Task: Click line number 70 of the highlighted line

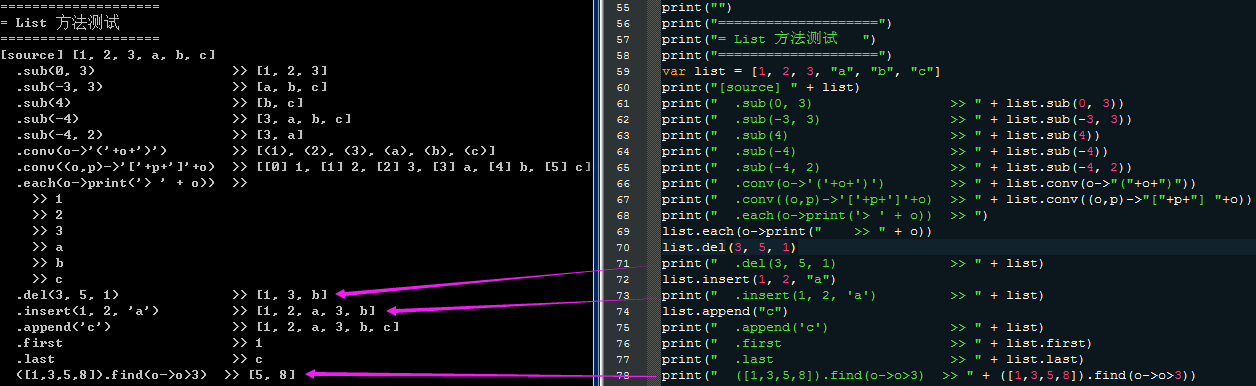Action: (x=623, y=247)
